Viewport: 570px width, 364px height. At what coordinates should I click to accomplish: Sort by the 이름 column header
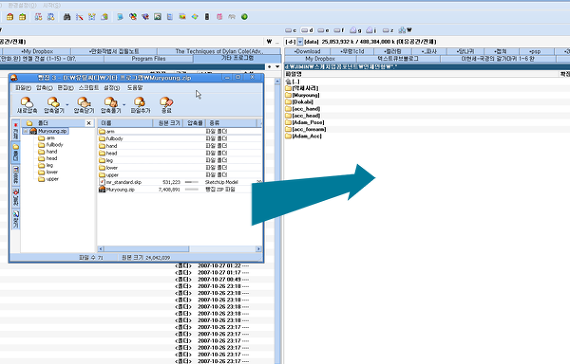pyautogui.click(x=125, y=123)
